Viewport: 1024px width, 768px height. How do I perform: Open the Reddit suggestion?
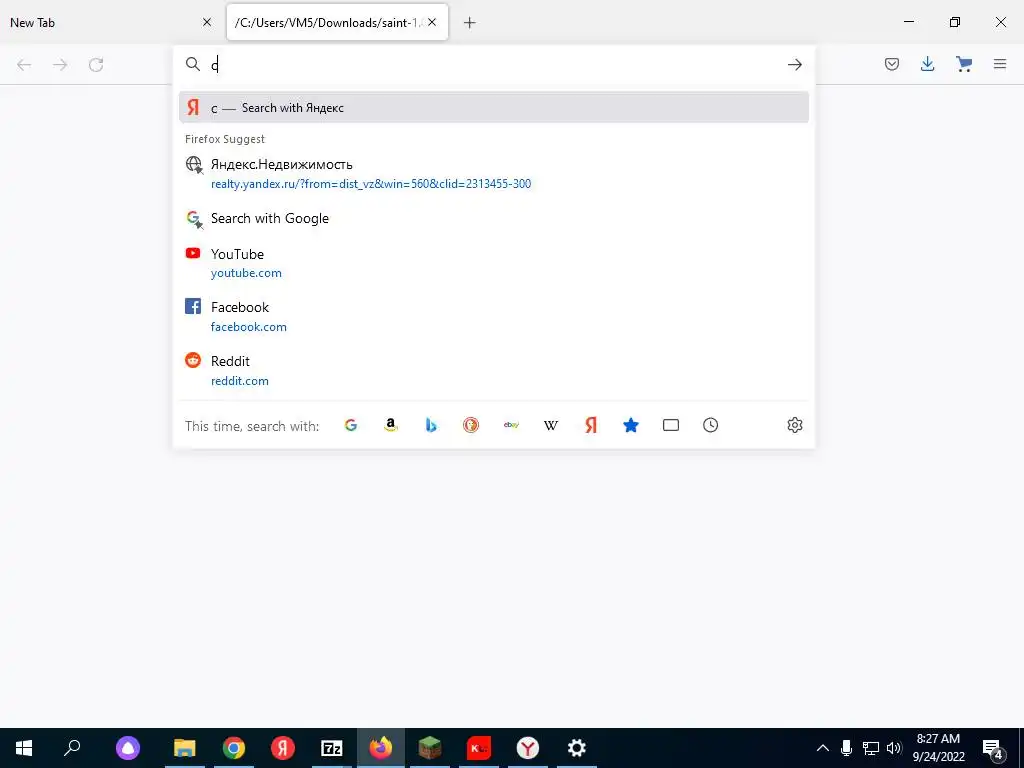click(x=494, y=370)
